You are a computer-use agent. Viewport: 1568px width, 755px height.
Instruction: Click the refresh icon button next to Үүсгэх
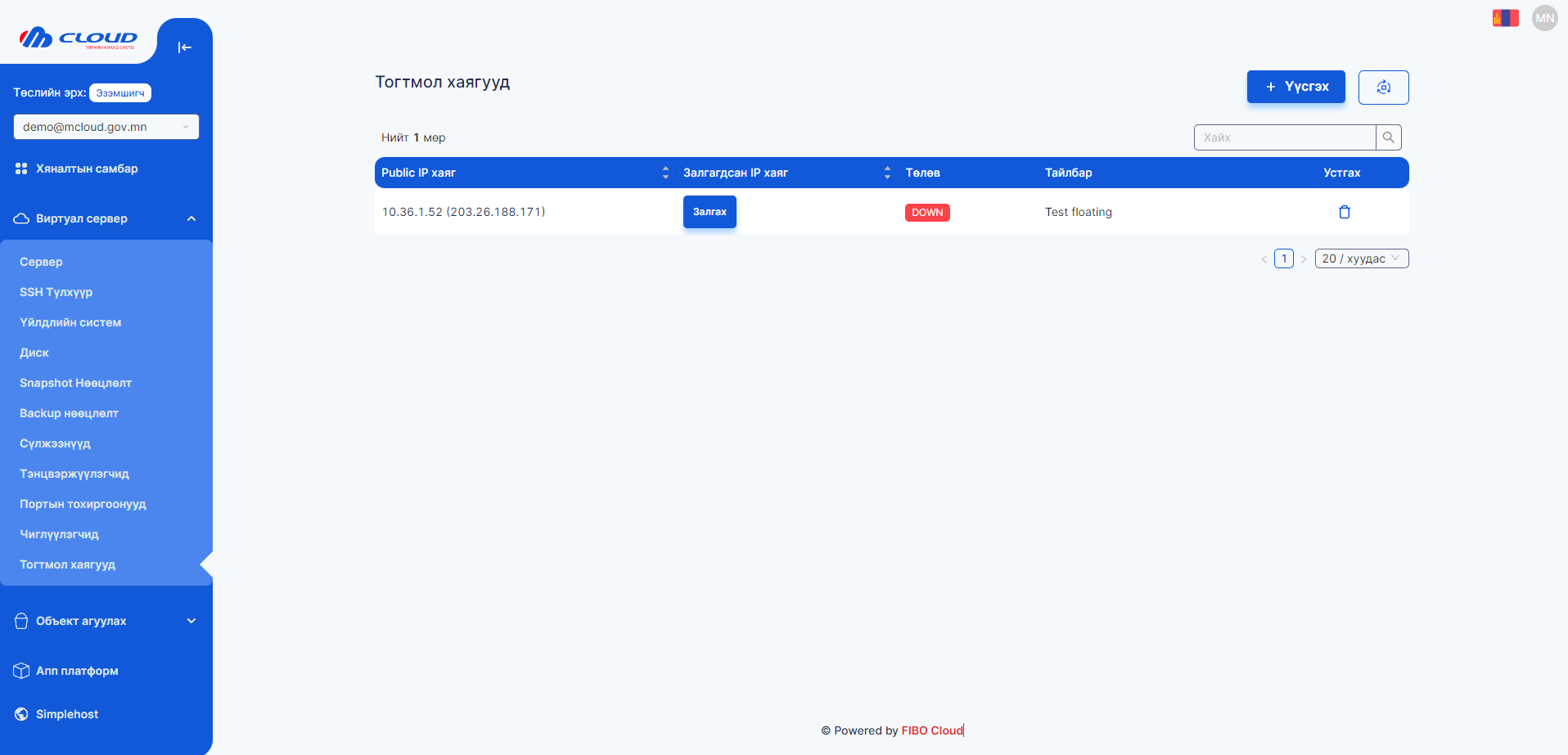point(1383,88)
